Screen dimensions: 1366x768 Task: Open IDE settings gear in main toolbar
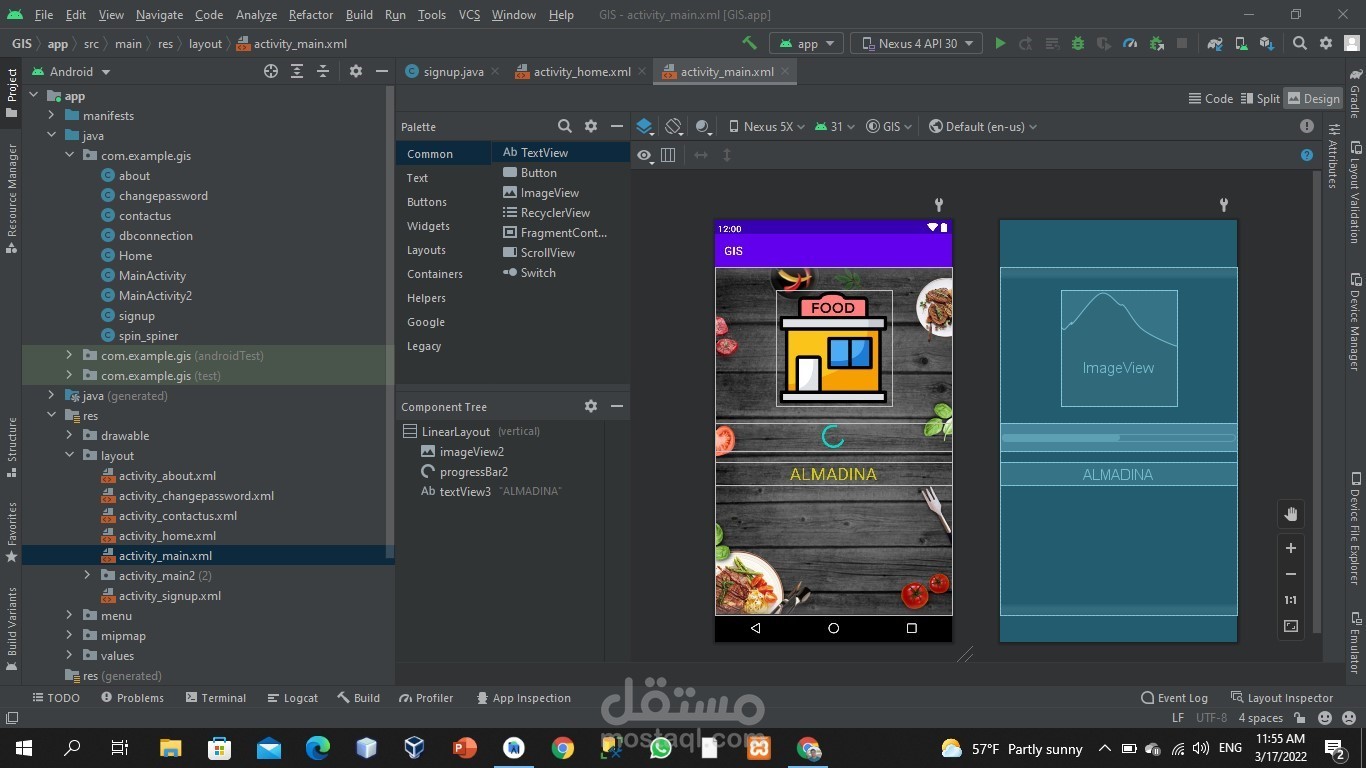[x=1326, y=43]
